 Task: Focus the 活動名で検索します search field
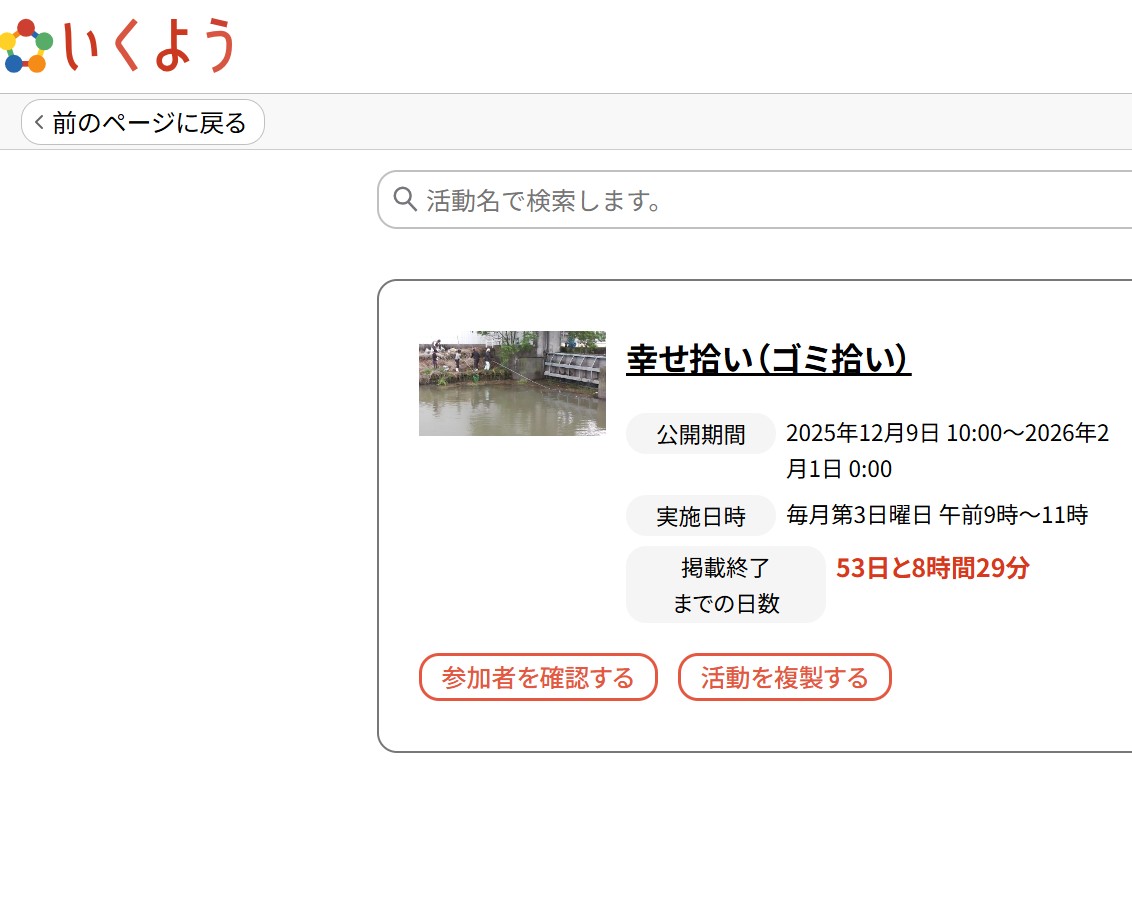pos(760,200)
